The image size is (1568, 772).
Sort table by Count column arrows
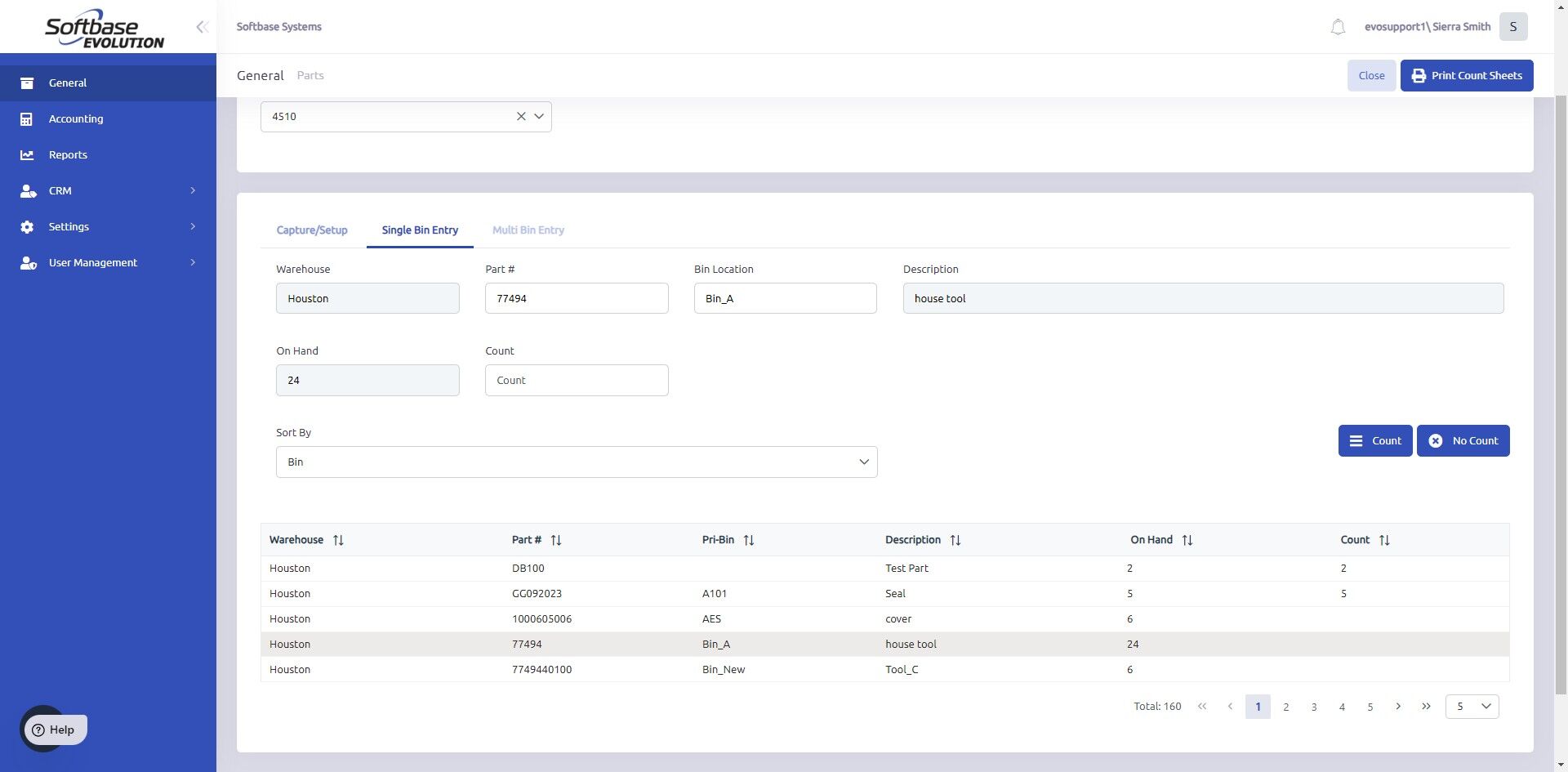[x=1384, y=540]
